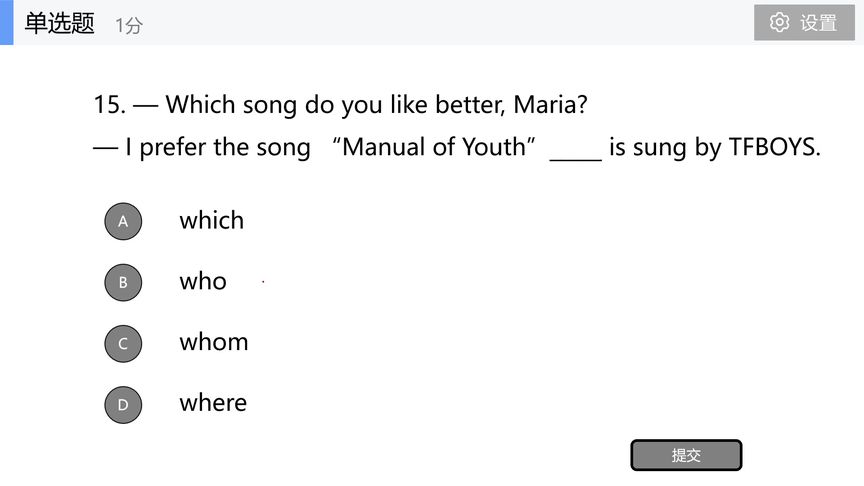
Task: Select the answer text "whom"
Action: [x=214, y=342]
